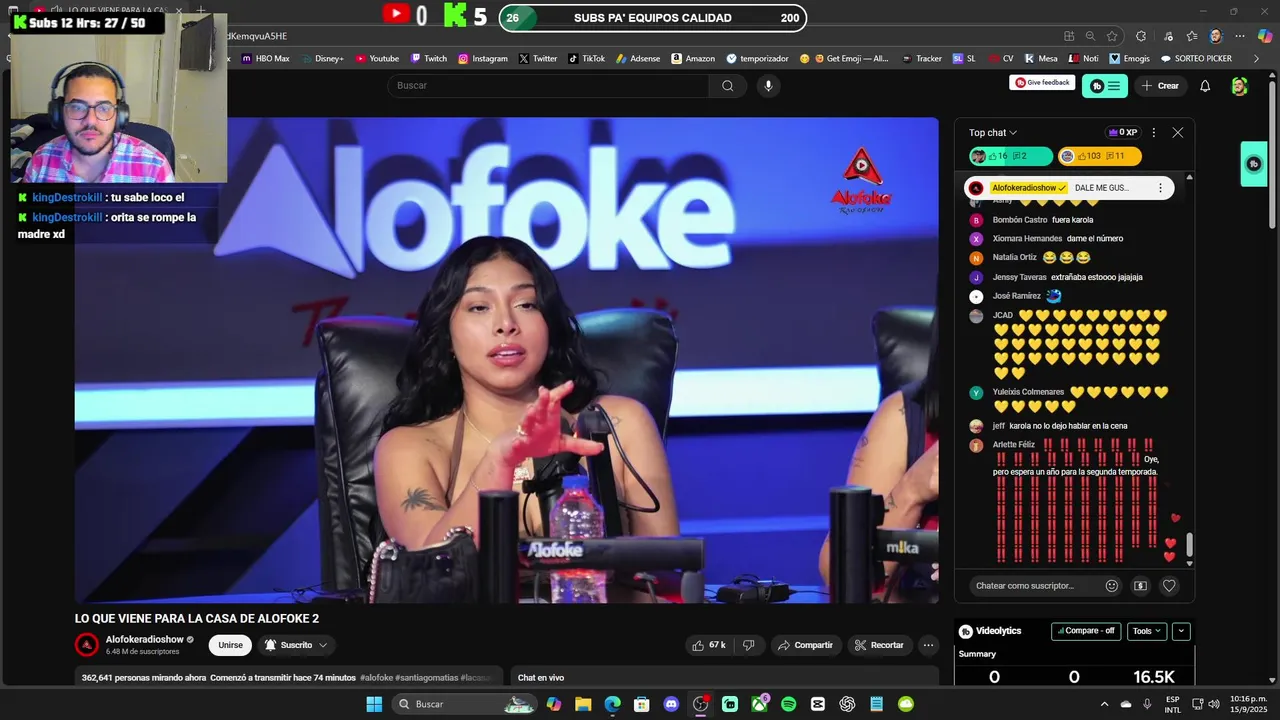1280x720 pixels.
Task: Click the YouTube Buscar search field
Action: 548,86
